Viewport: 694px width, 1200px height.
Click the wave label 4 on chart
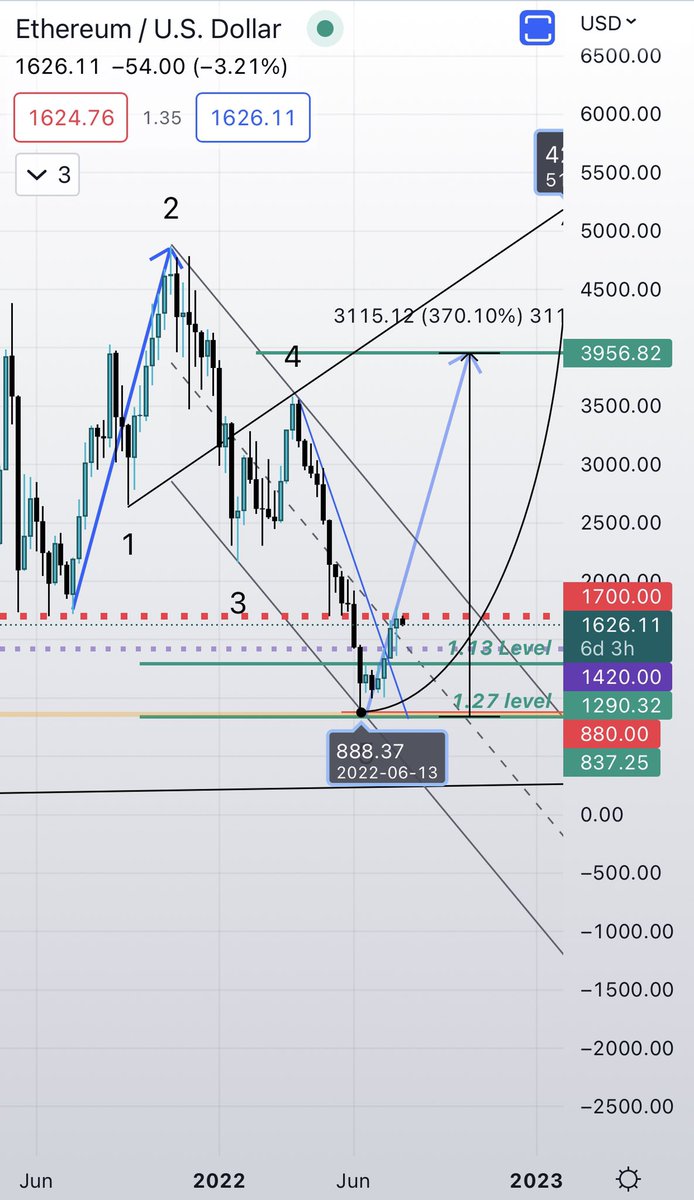[292, 357]
